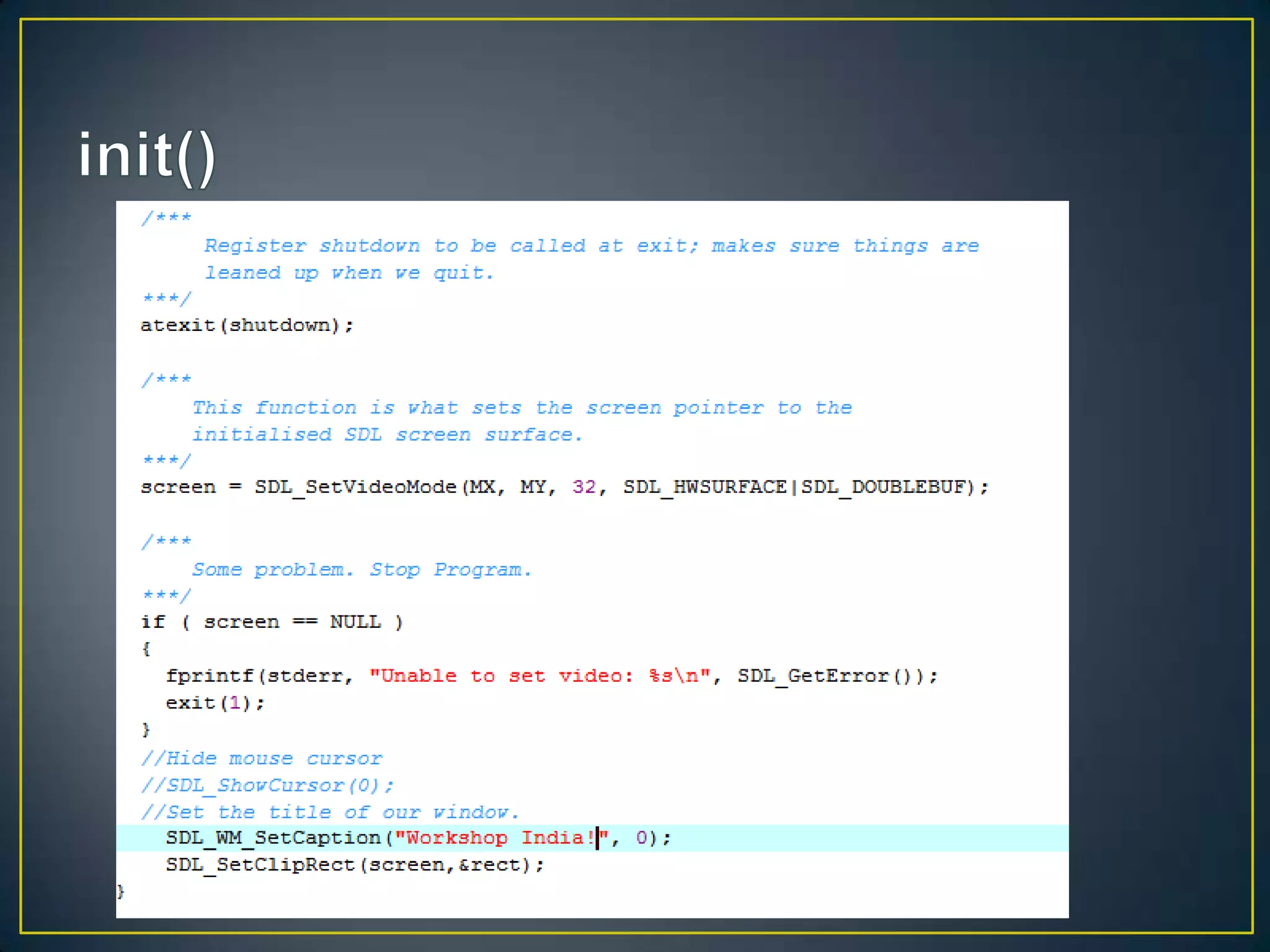This screenshot has height=952, width=1270.
Task: Click the SDL_HWSURFACE flag text
Action: coord(704,487)
